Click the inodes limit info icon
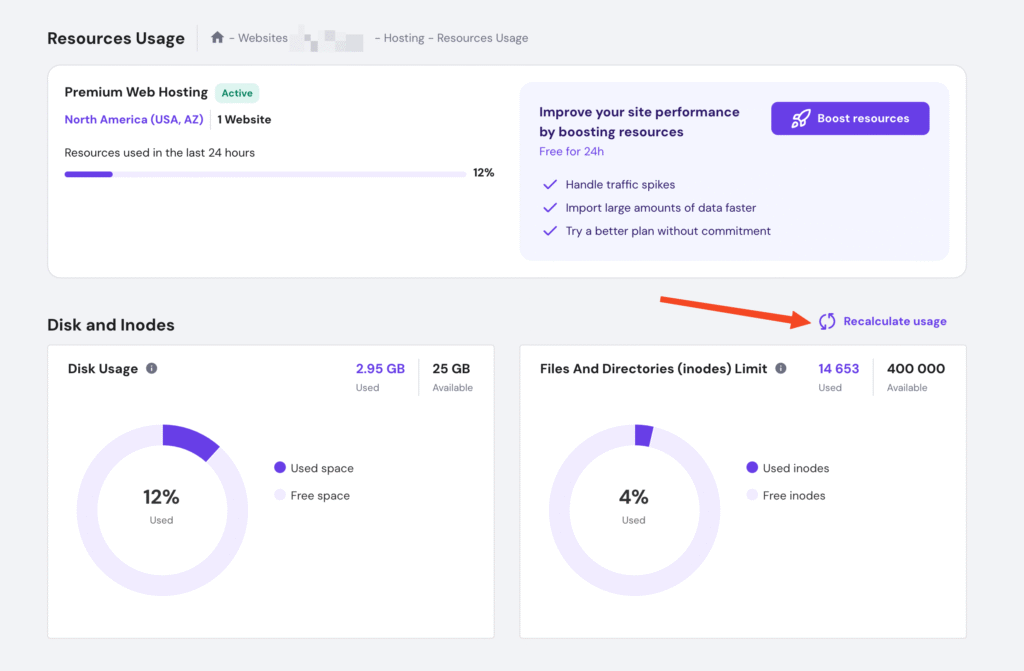The image size is (1024, 671). pyautogui.click(x=781, y=368)
